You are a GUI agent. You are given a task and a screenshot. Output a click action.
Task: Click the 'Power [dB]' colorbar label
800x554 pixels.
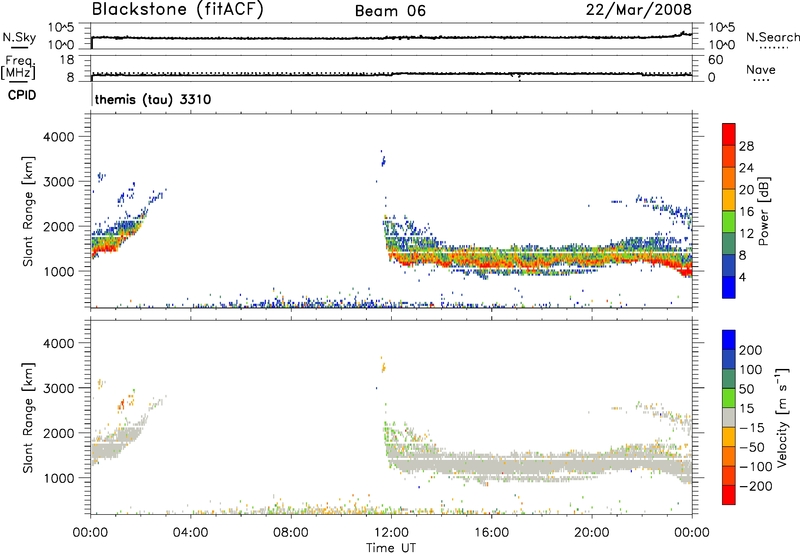(x=763, y=211)
